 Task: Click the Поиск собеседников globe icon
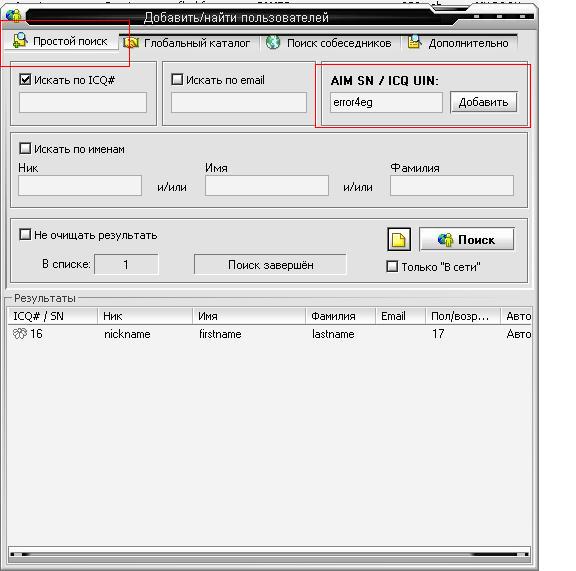[273, 43]
